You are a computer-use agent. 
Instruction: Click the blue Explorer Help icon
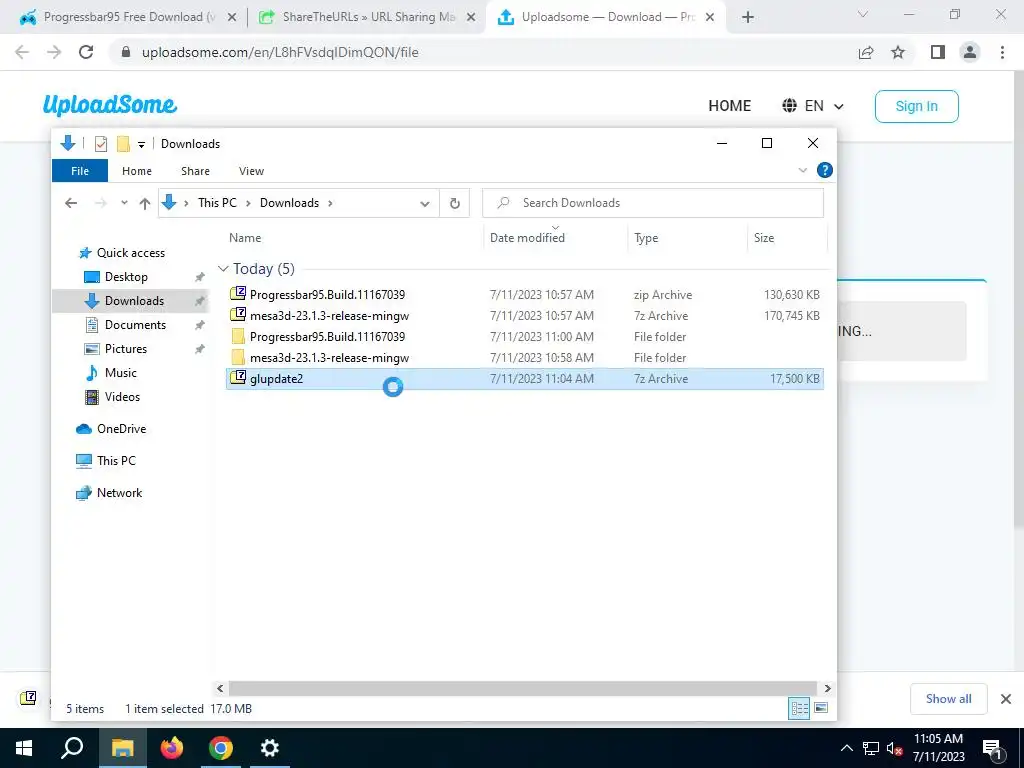[x=825, y=170]
